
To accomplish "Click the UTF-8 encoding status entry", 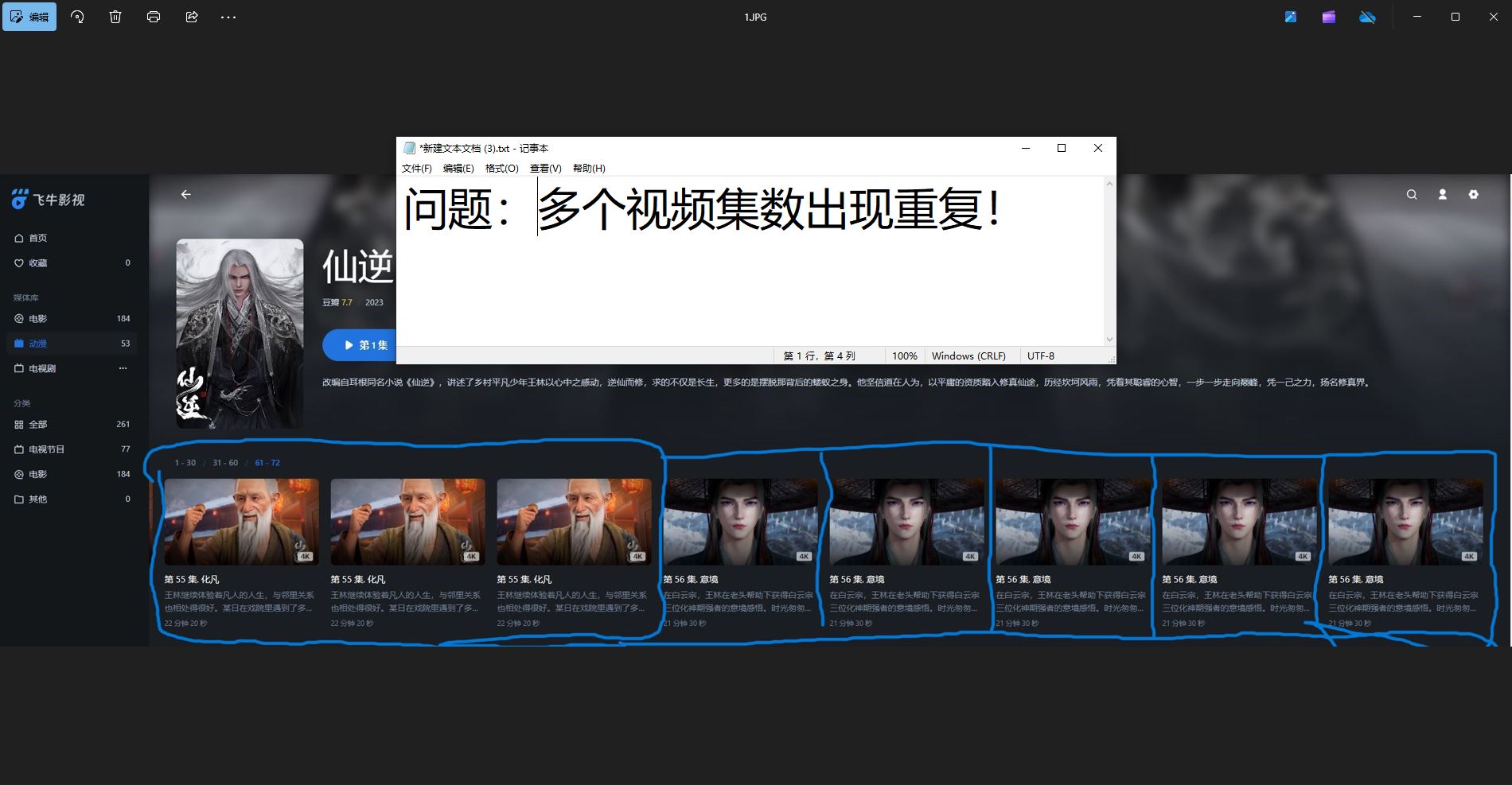I will click(x=1041, y=356).
